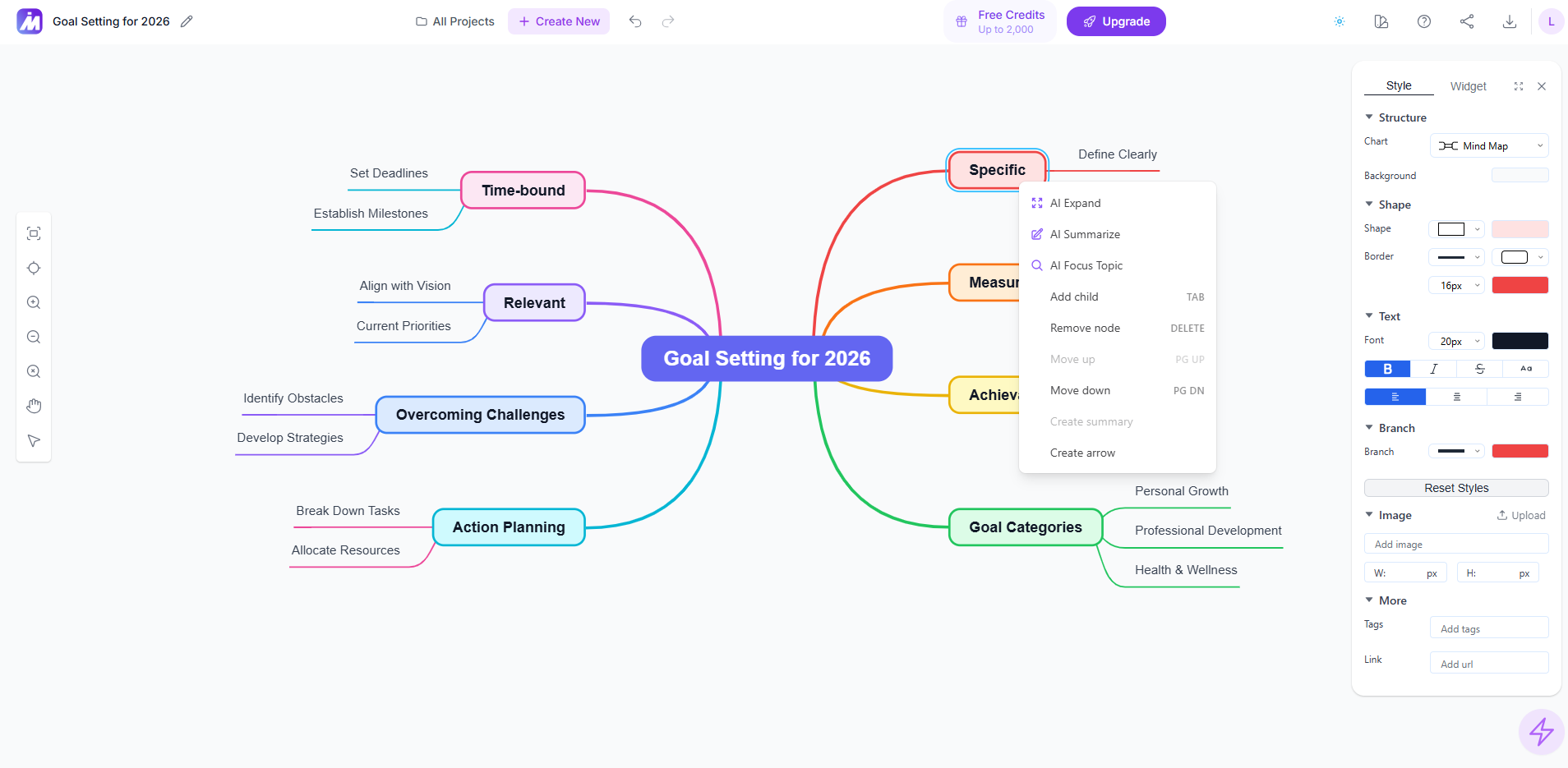Image resolution: width=1568 pixels, height=768 pixels.
Task: Enable strikethrough text style
Action: [x=1480, y=369]
